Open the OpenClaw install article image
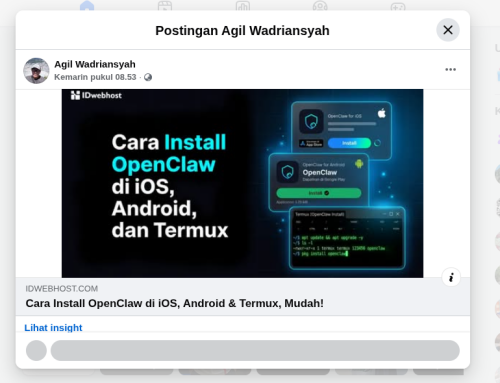Image resolution: width=500 pixels, height=383 pixels. (242, 183)
